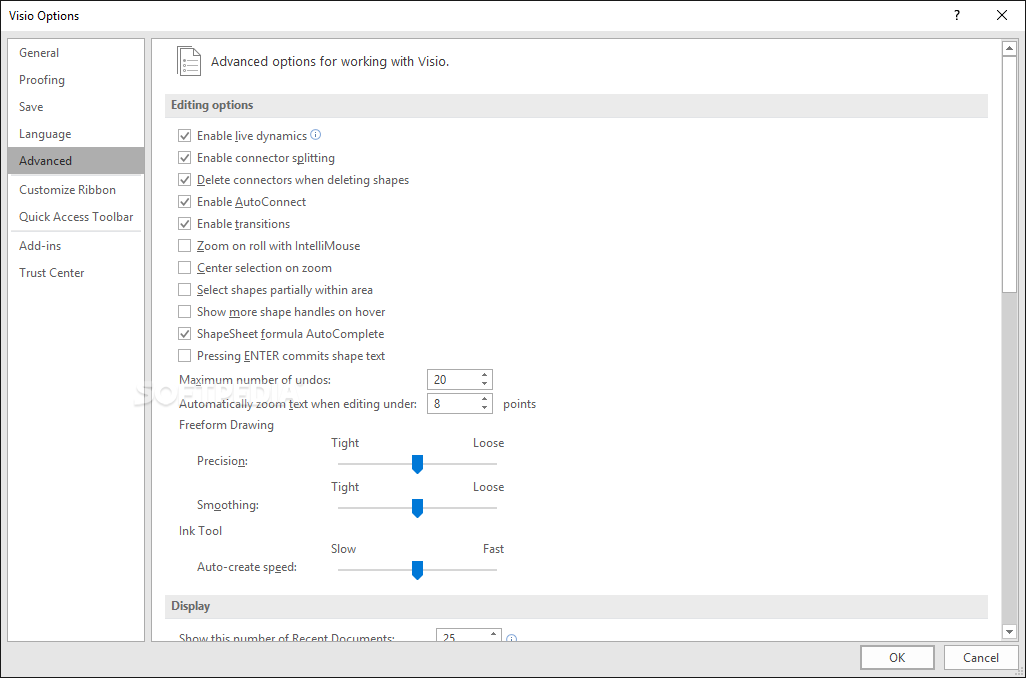The image size is (1026, 678).
Task: Open the Add-ins category
Action: [76, 245]
